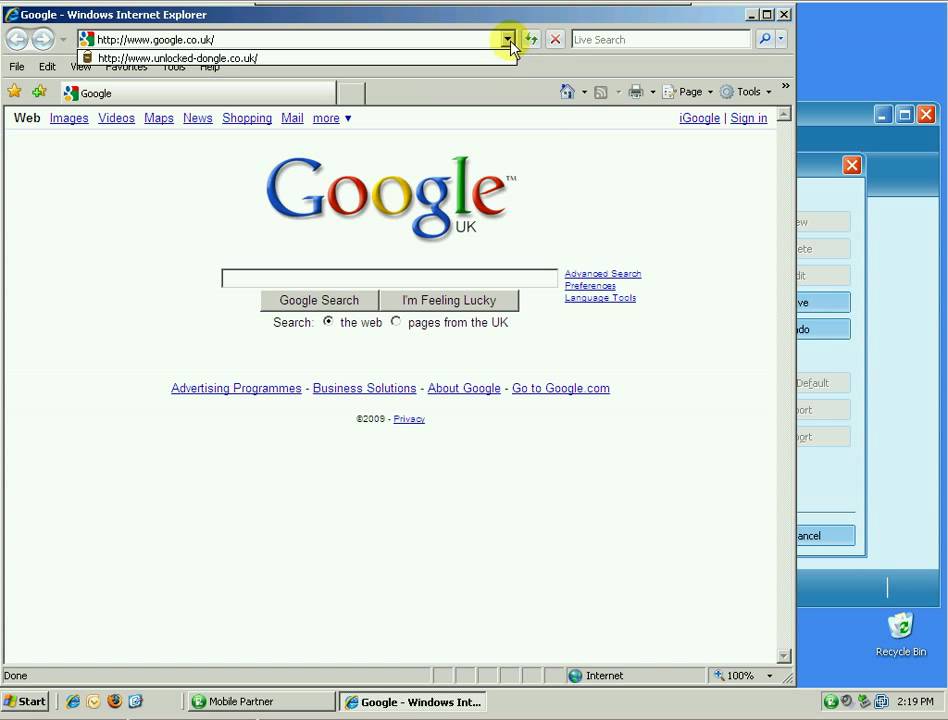
Task: Select 'pages from the UK' radio option
Action: [x=395, y=321]
